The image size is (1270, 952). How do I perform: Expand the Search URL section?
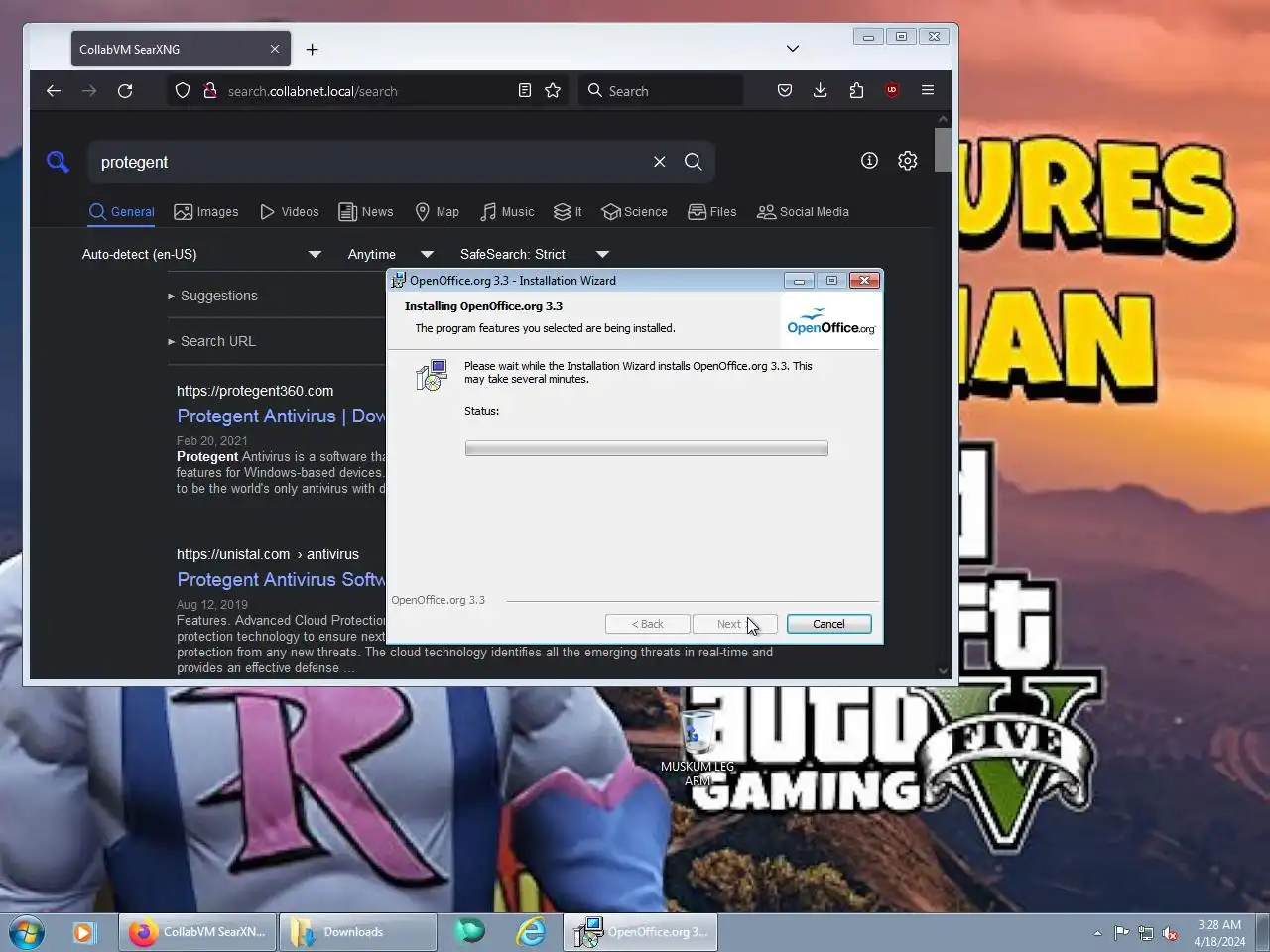pyautogui.click(x=212, y=341)
